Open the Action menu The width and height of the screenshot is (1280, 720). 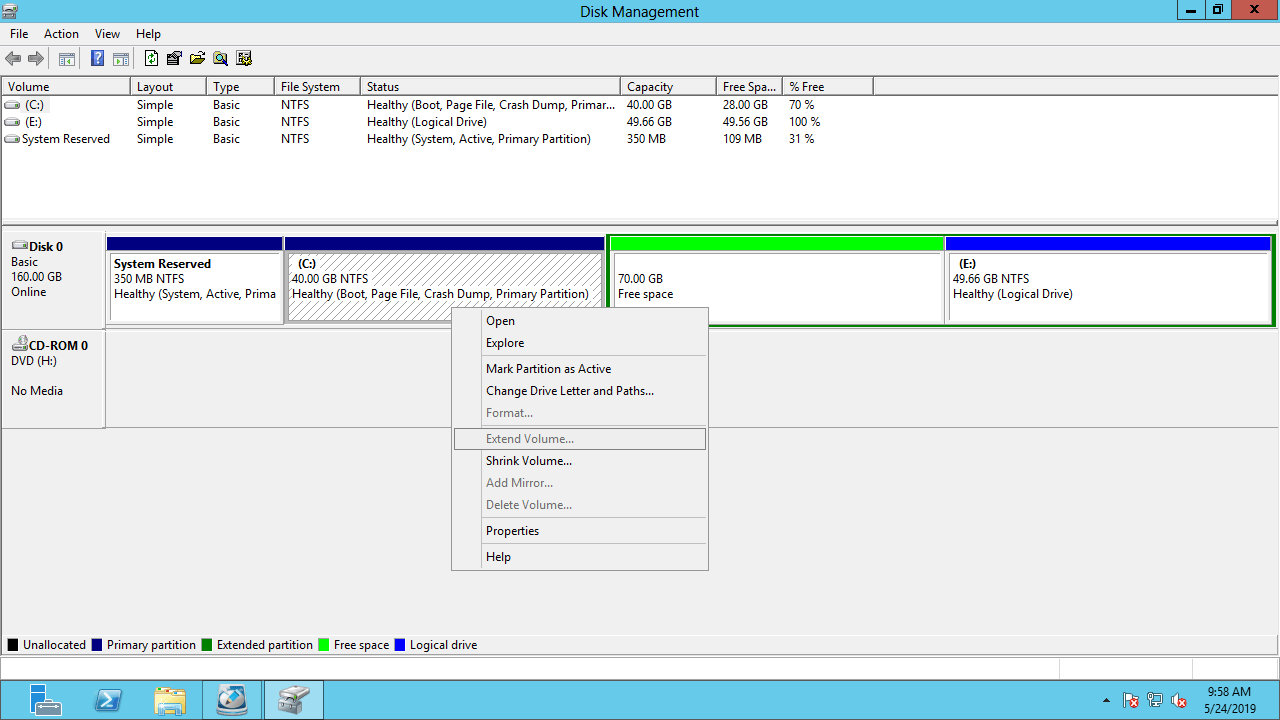click(x=61, y=34)
